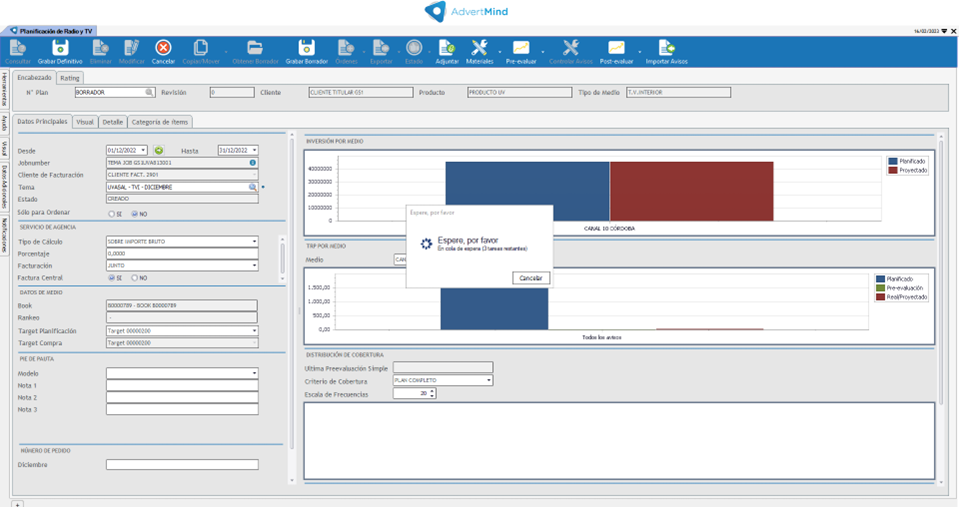
Task: Open the Desde date dropdown
Action: click(x=143, y=150)
